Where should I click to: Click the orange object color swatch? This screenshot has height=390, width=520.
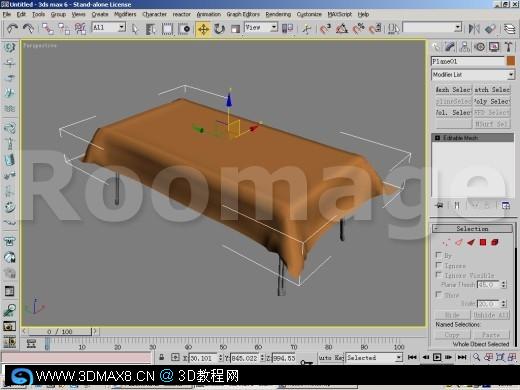coord(511,61)
